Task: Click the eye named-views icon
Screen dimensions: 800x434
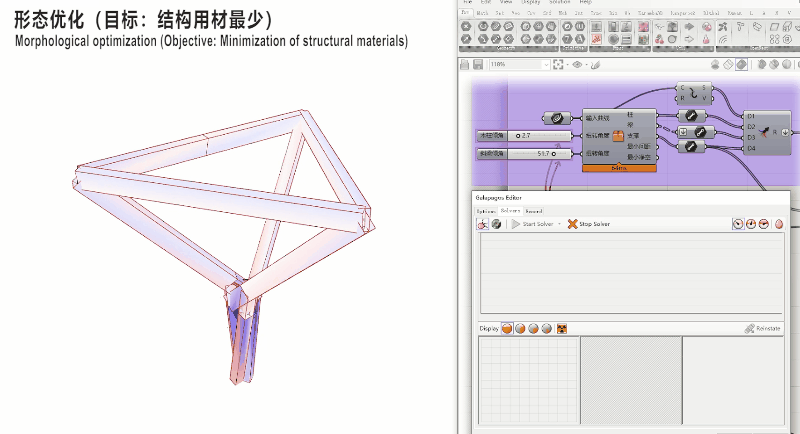Action: point(577,65)
